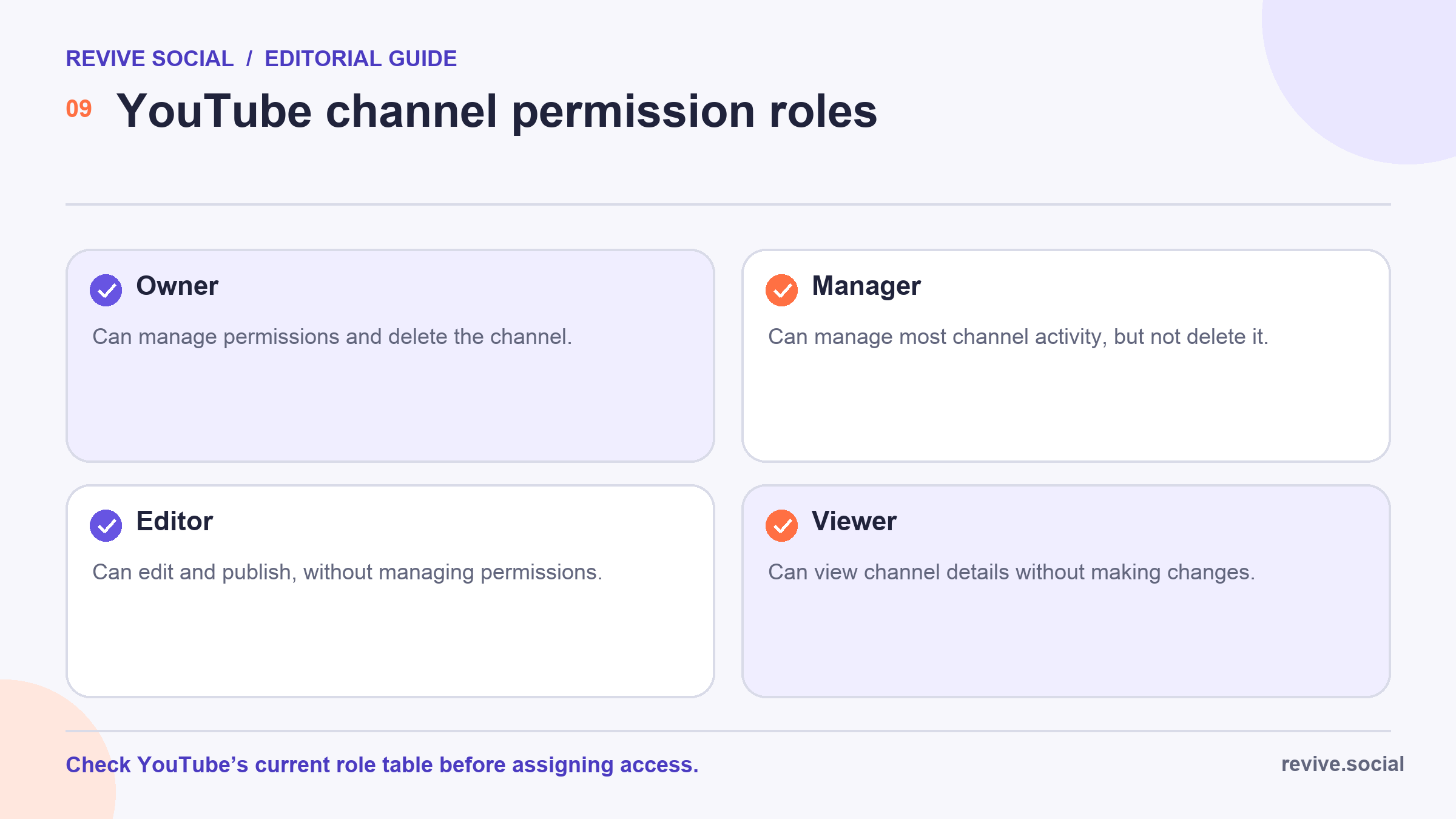The height and width of the screenshot is (819, 1456).
Task: Select the Owner card heading
Action: [x=177, y=286]
